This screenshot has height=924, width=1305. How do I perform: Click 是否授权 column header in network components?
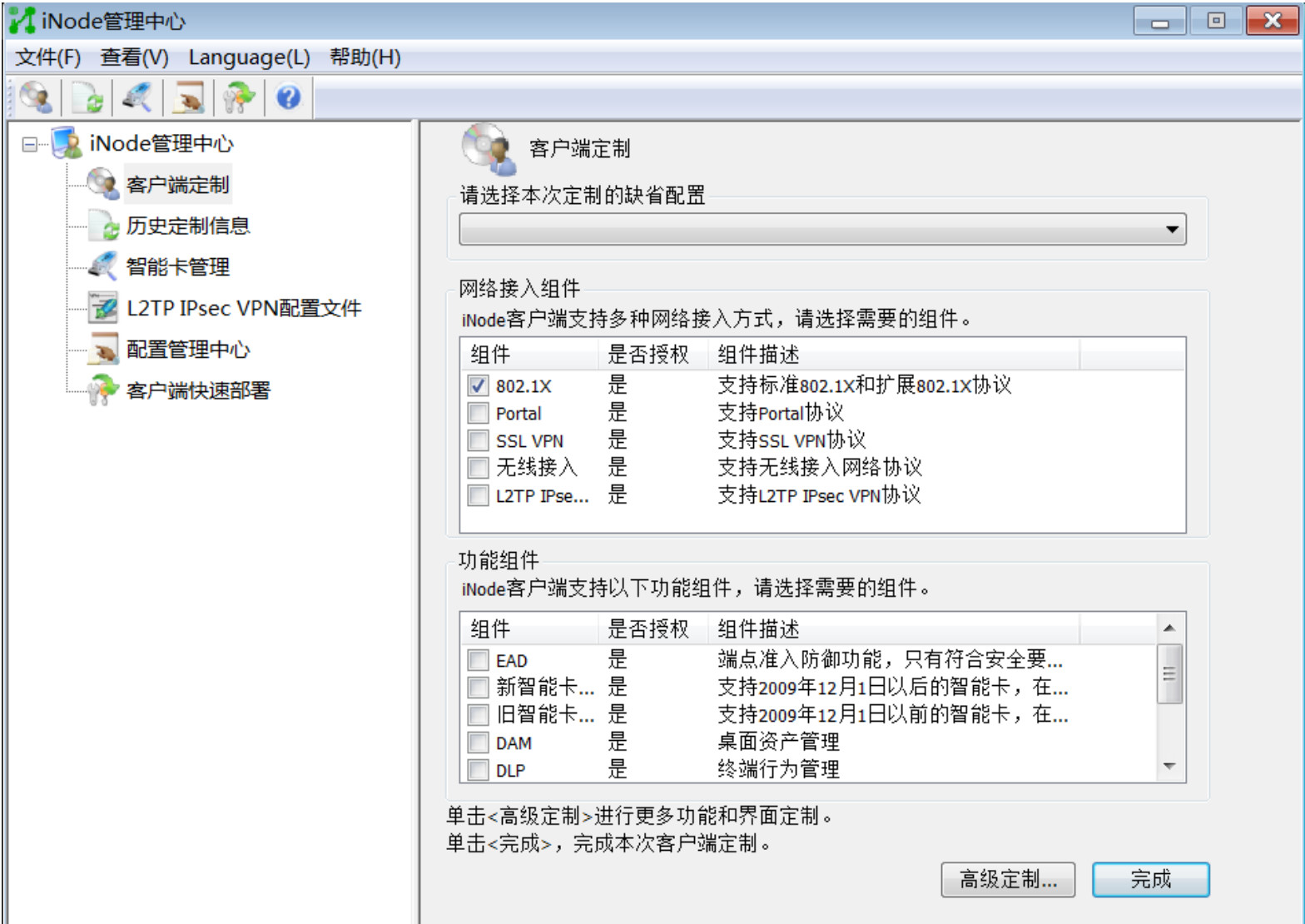(652, 354)
